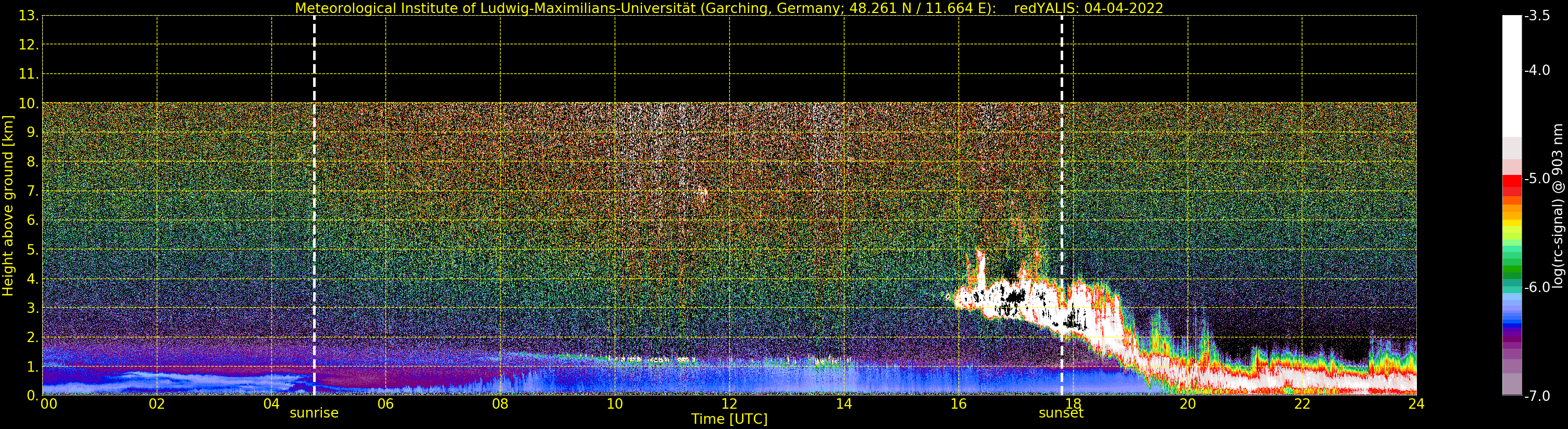Click the time axis tick "06"
This screenshot has height=429, width=1568.
tap(386, 404)
